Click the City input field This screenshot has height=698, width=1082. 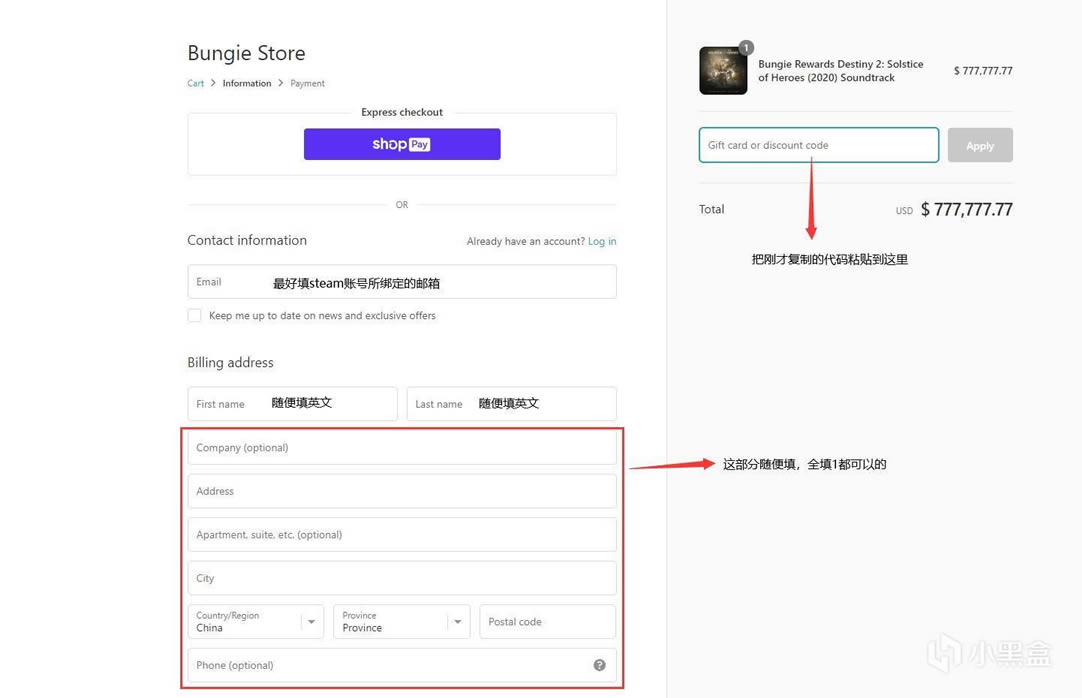401,578
